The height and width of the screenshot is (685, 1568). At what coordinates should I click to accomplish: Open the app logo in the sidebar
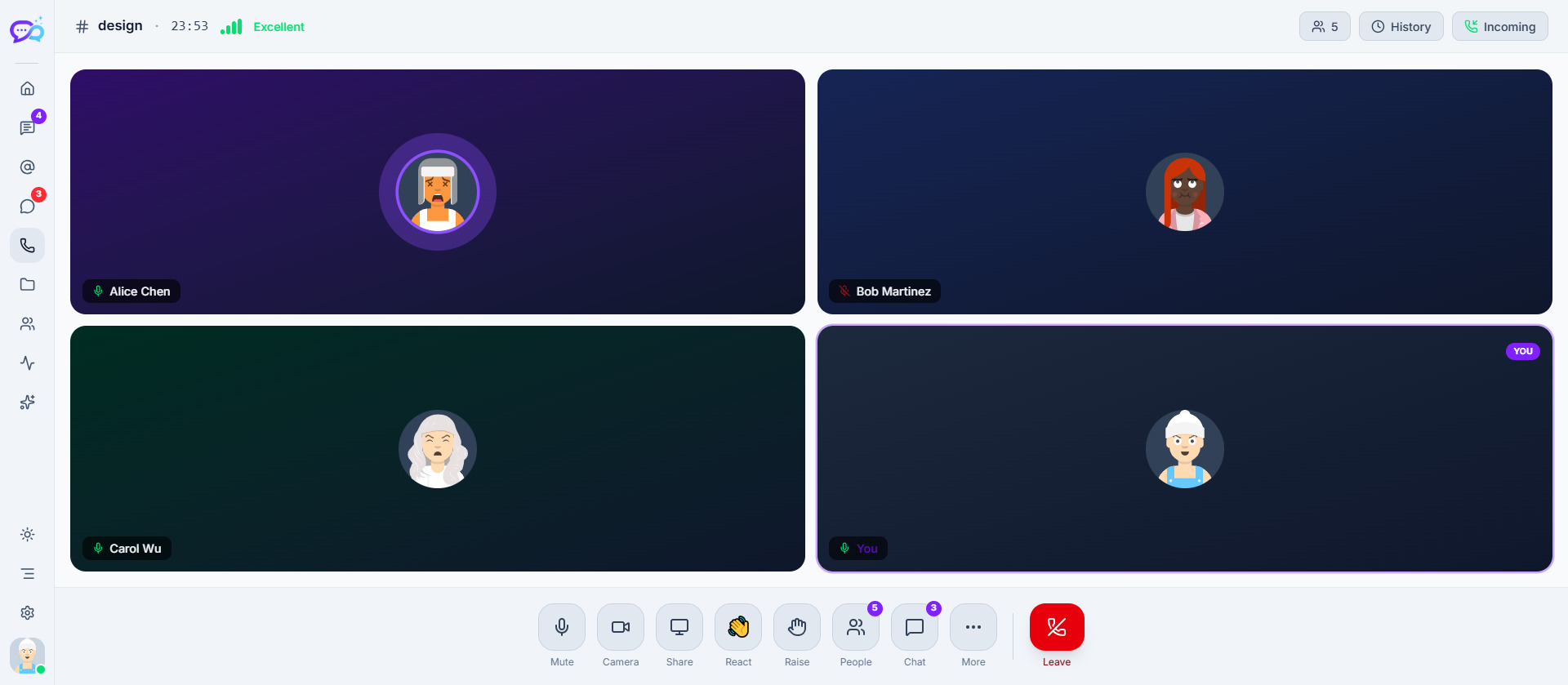(27, 30)
